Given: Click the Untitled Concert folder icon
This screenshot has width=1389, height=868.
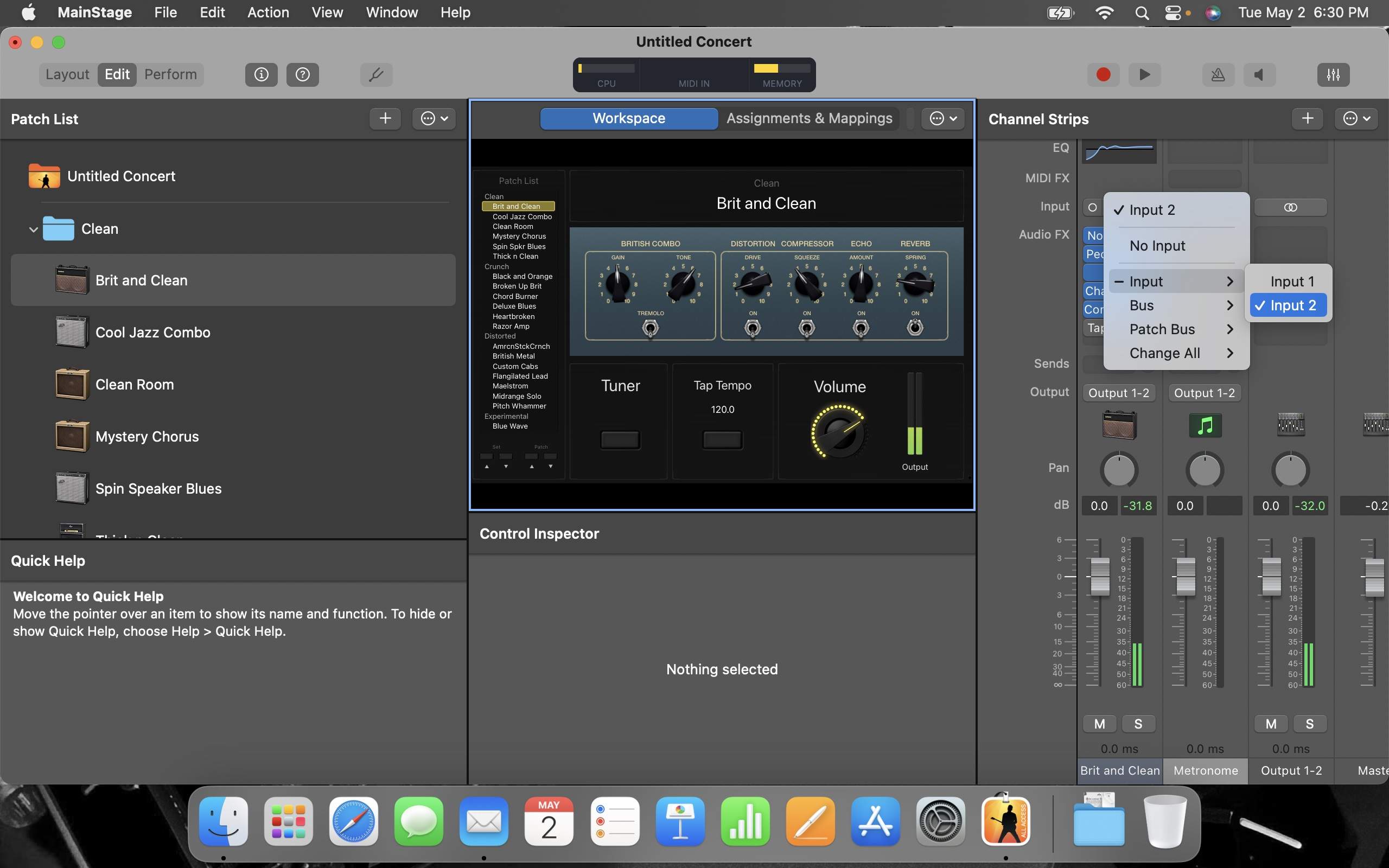Looking at the screenshot, I should [x=44, y=176].
